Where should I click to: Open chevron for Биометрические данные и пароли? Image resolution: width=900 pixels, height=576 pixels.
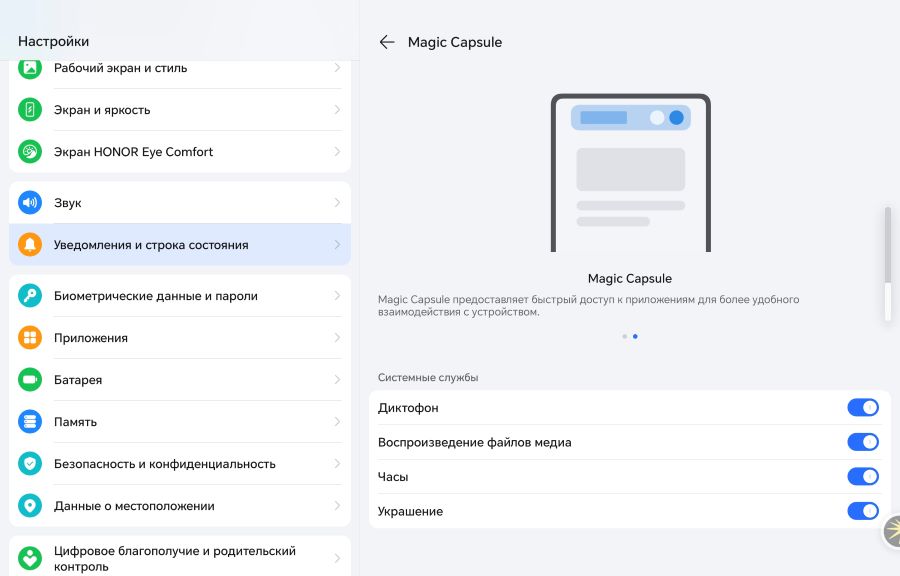[x=337, y=295]
